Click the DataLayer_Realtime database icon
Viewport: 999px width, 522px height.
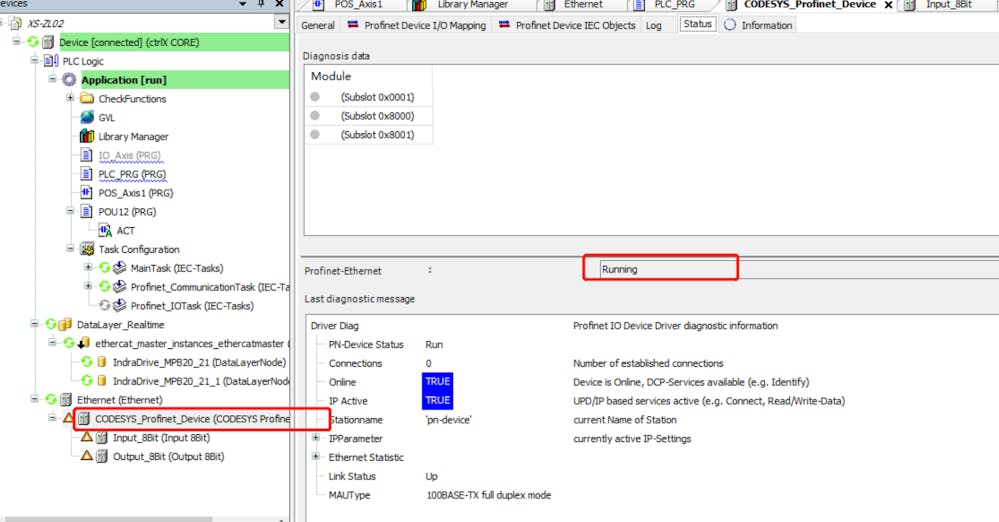[x=66, y=324]
